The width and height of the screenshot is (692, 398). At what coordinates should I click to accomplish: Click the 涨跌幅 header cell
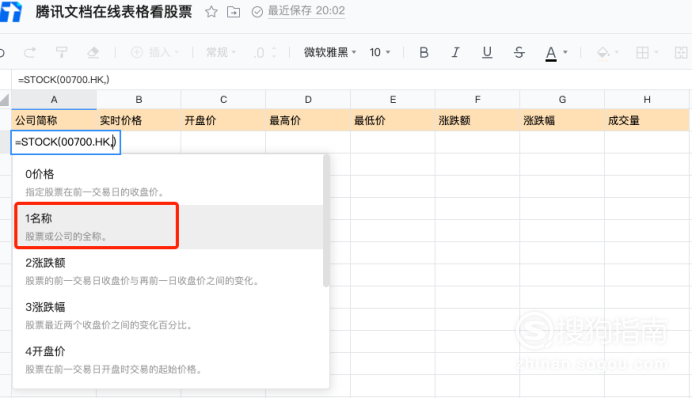tap(562, 120)
